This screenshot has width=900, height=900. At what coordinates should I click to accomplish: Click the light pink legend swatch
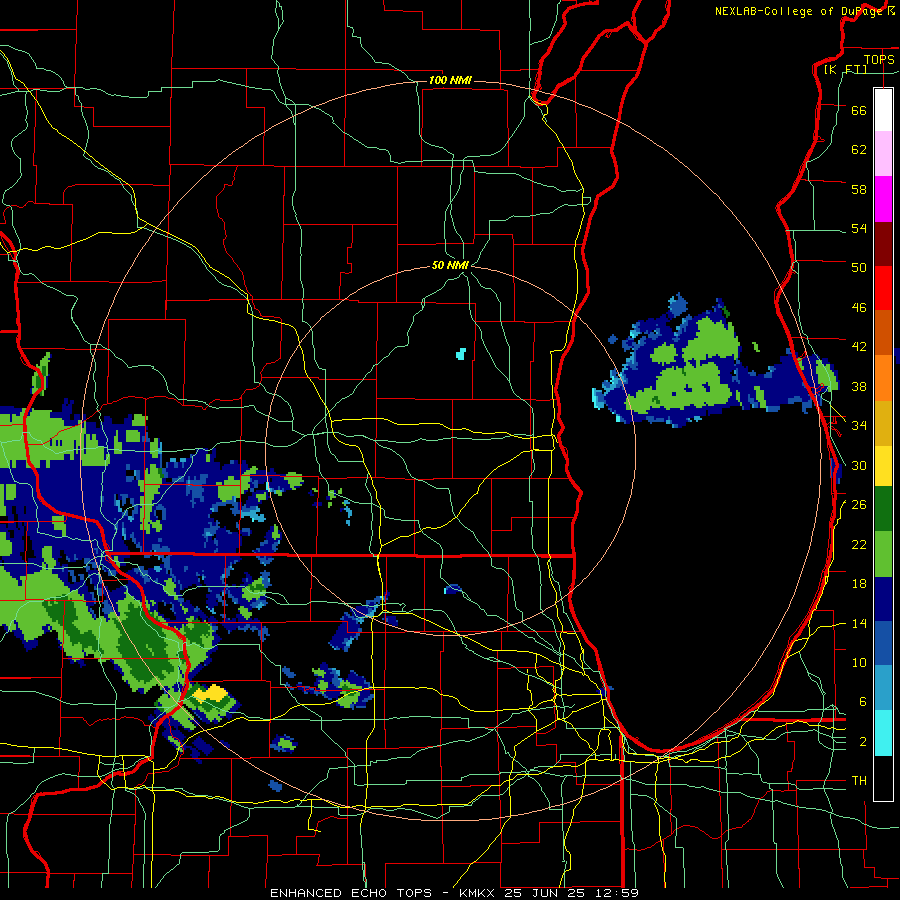[883, 154]
